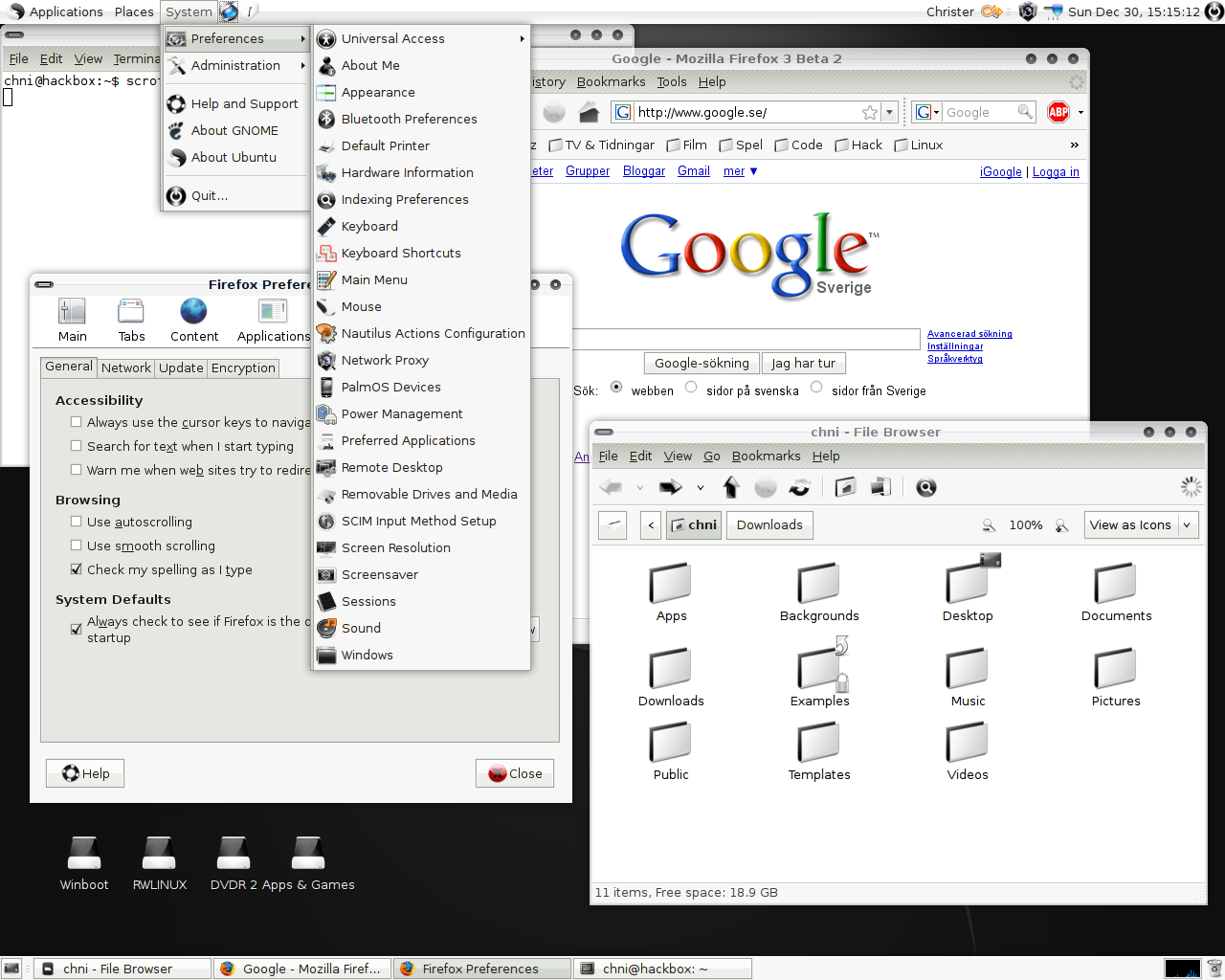
Task: Open the Bookmarks menu in File Browser
Action: [766, 457]
